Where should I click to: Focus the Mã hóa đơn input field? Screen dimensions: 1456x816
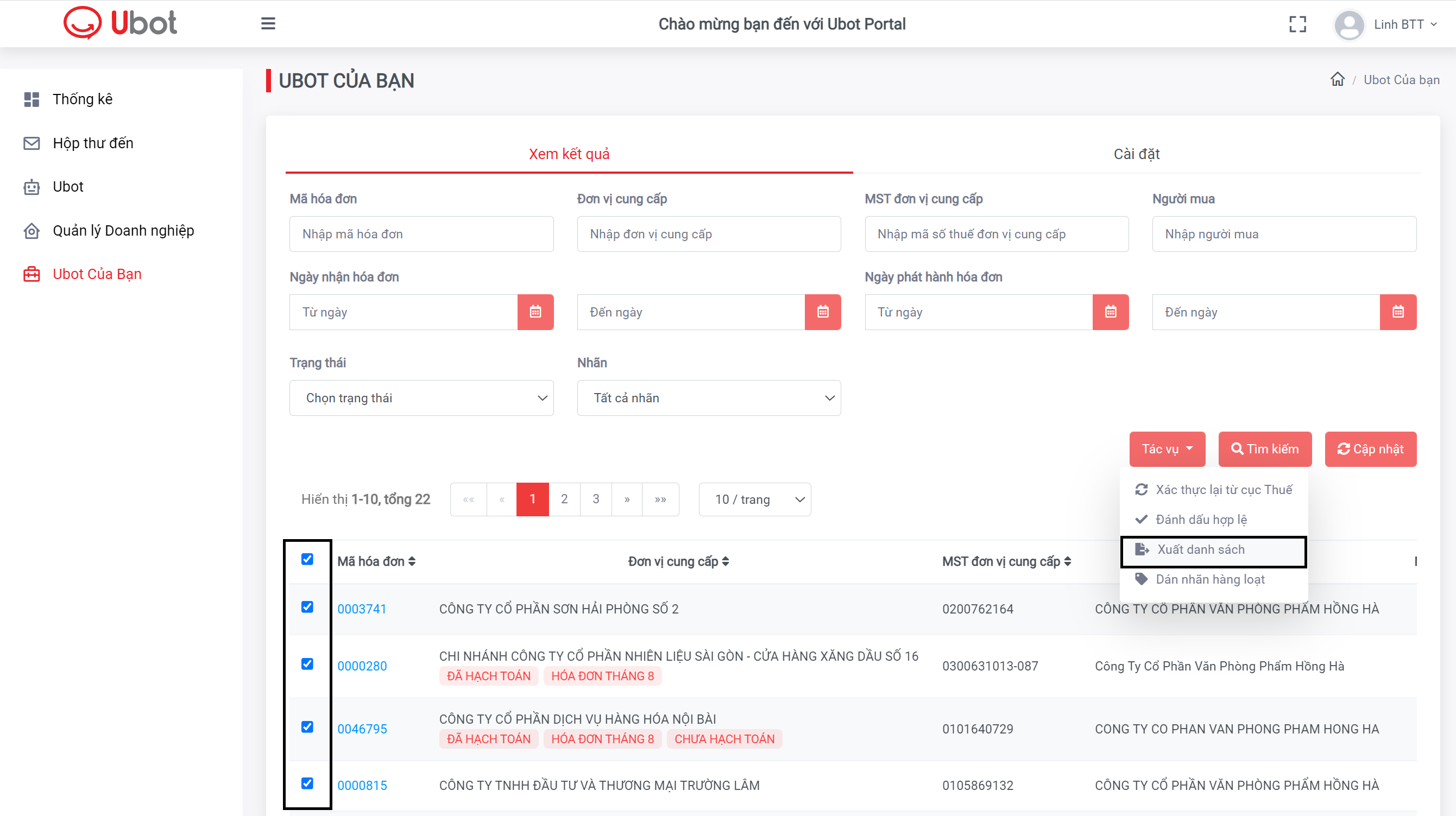click(x=421, y=234)
